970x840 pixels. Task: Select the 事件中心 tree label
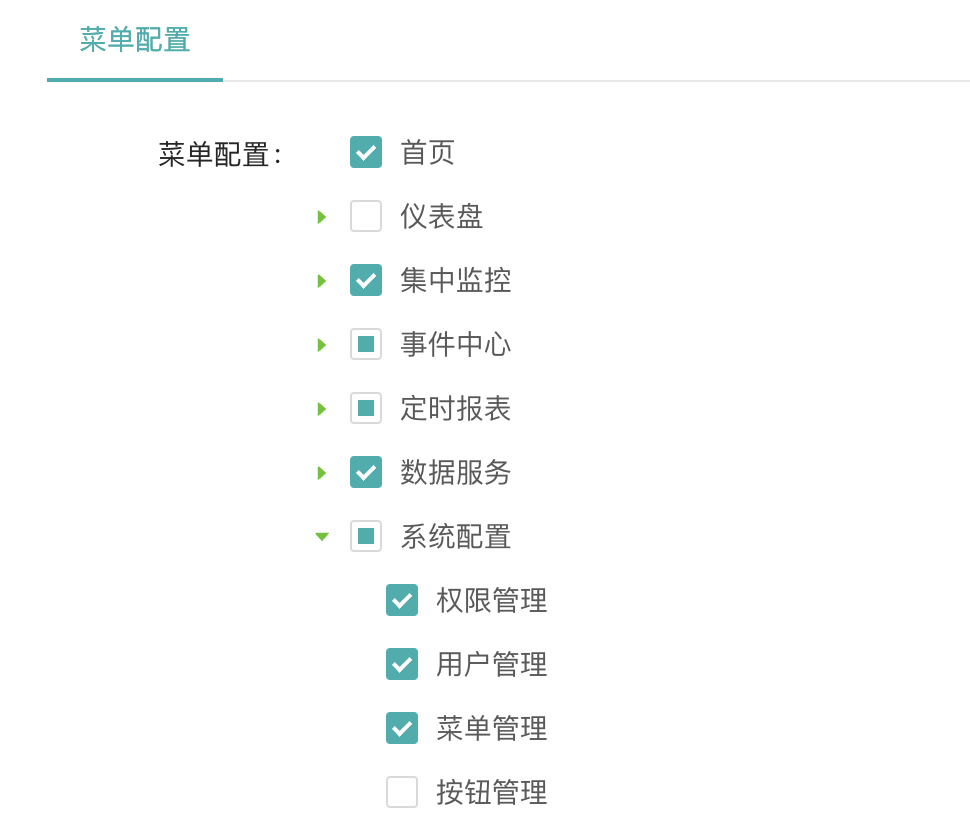455,344
